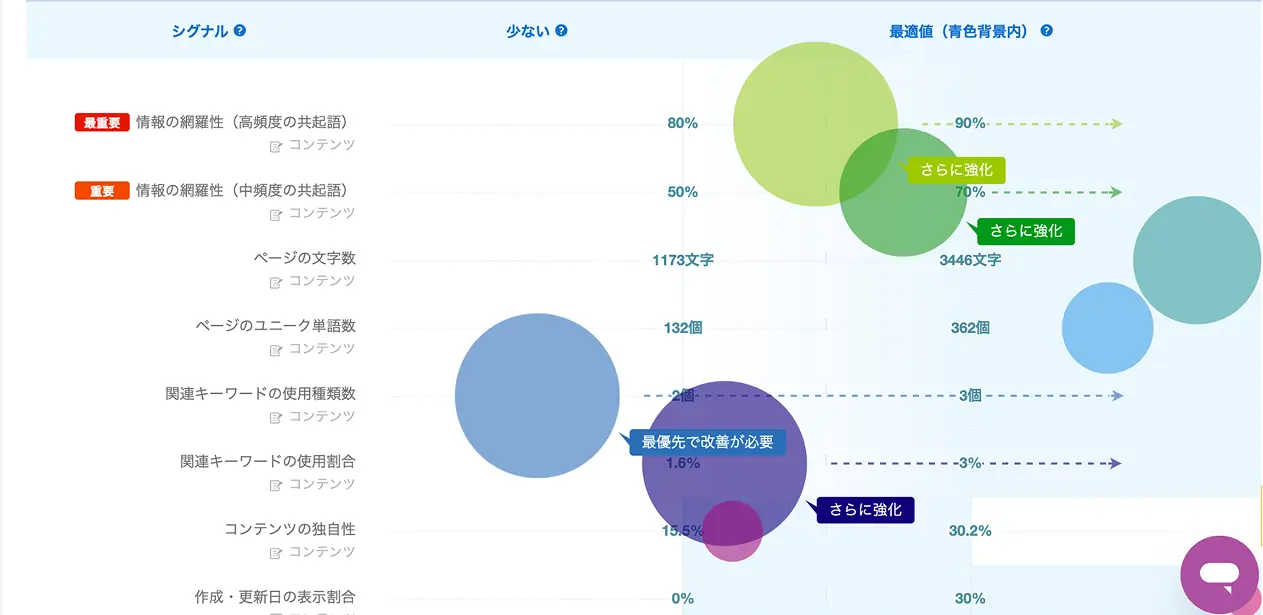Select the large light green bubble

[x=815, y=124]
